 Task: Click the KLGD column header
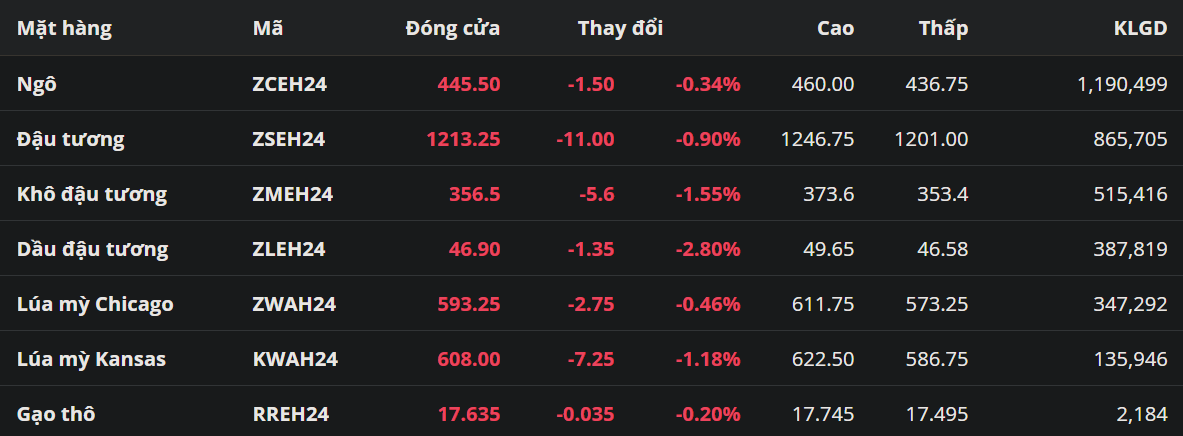(x=1140, y=28)
